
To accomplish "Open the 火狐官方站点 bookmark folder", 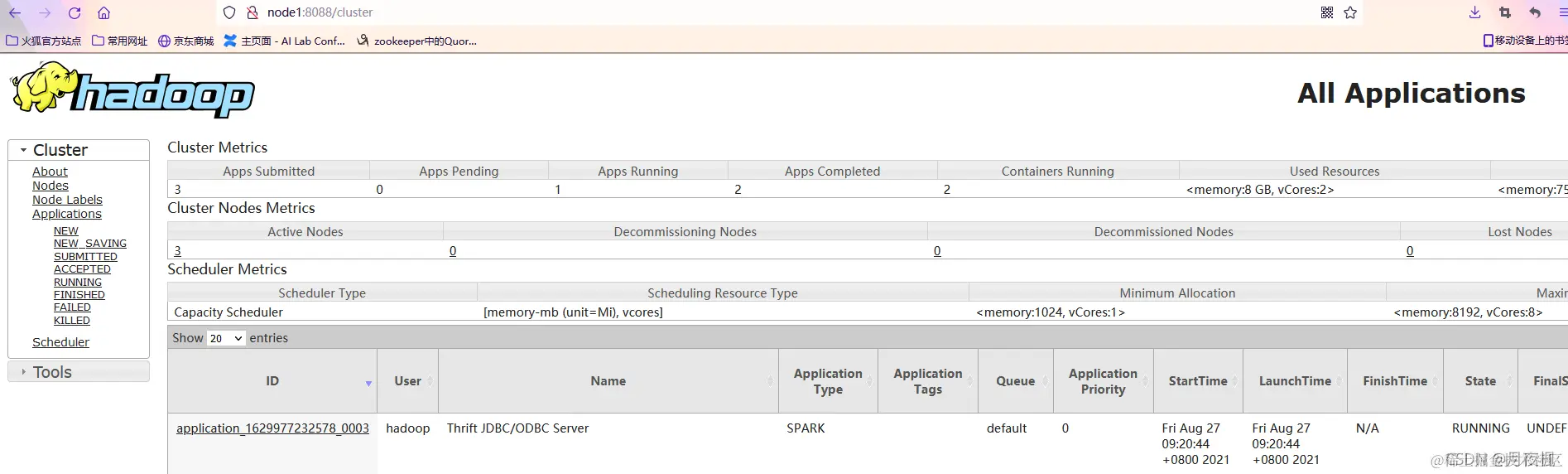I will pyautogui.click(x=44, y=41).
